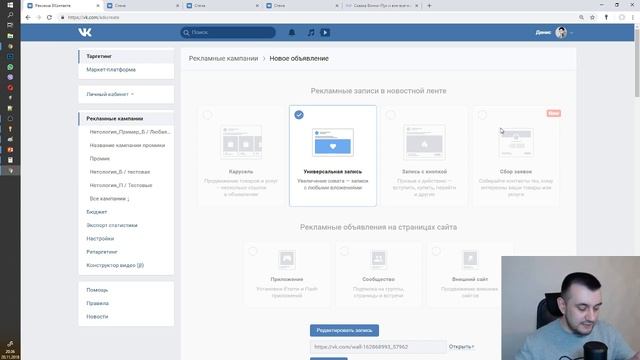The height and width of the screenshot is (360, 640).
Task: Go back with the browser back arrow
Action: tap(28, 18)
